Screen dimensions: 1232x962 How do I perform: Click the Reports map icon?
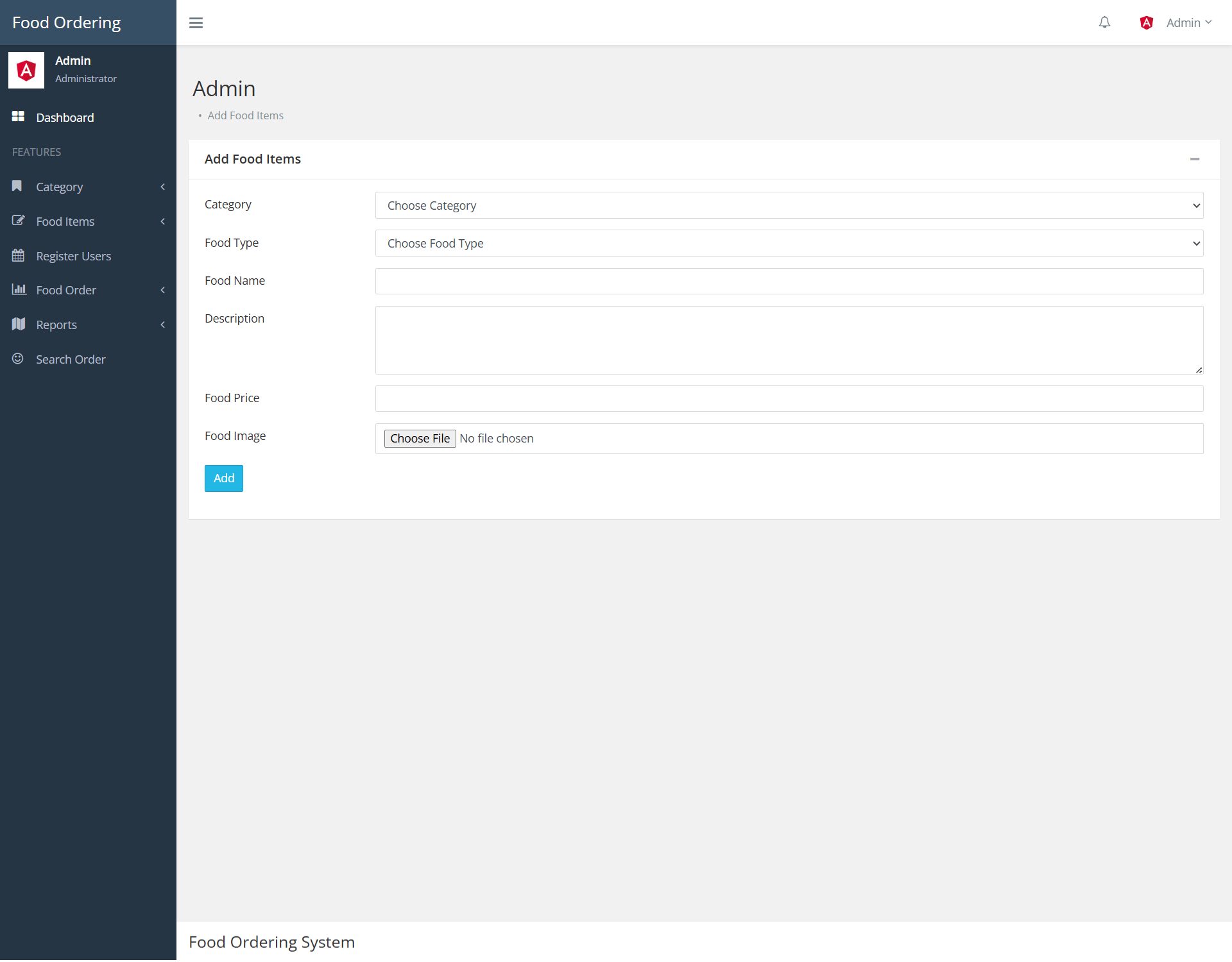pos(19,324)
